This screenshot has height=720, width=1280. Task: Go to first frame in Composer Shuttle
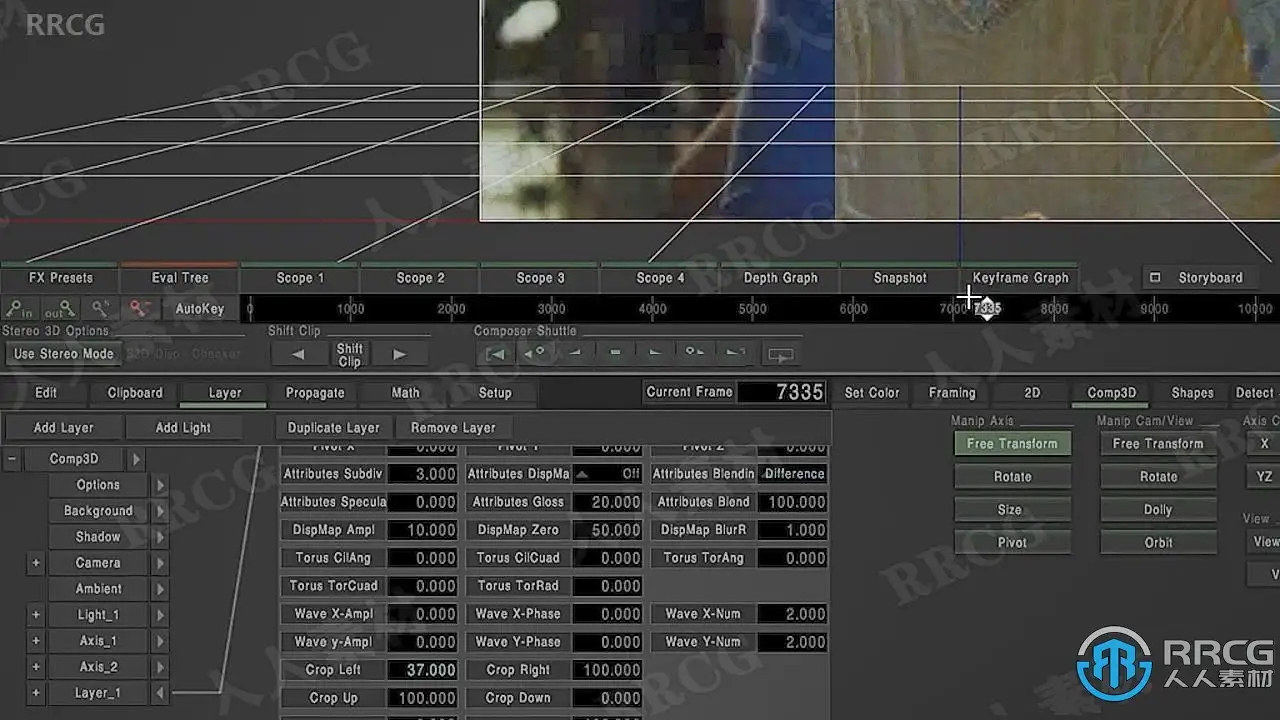tap(495, 354)
